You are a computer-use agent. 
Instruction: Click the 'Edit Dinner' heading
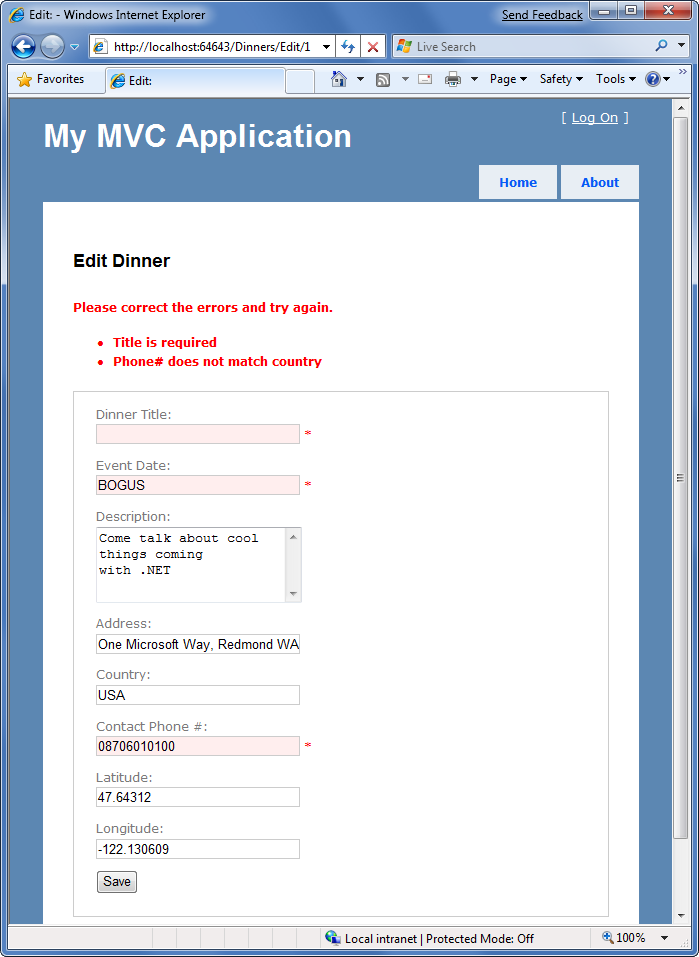[x=121, y=261]
